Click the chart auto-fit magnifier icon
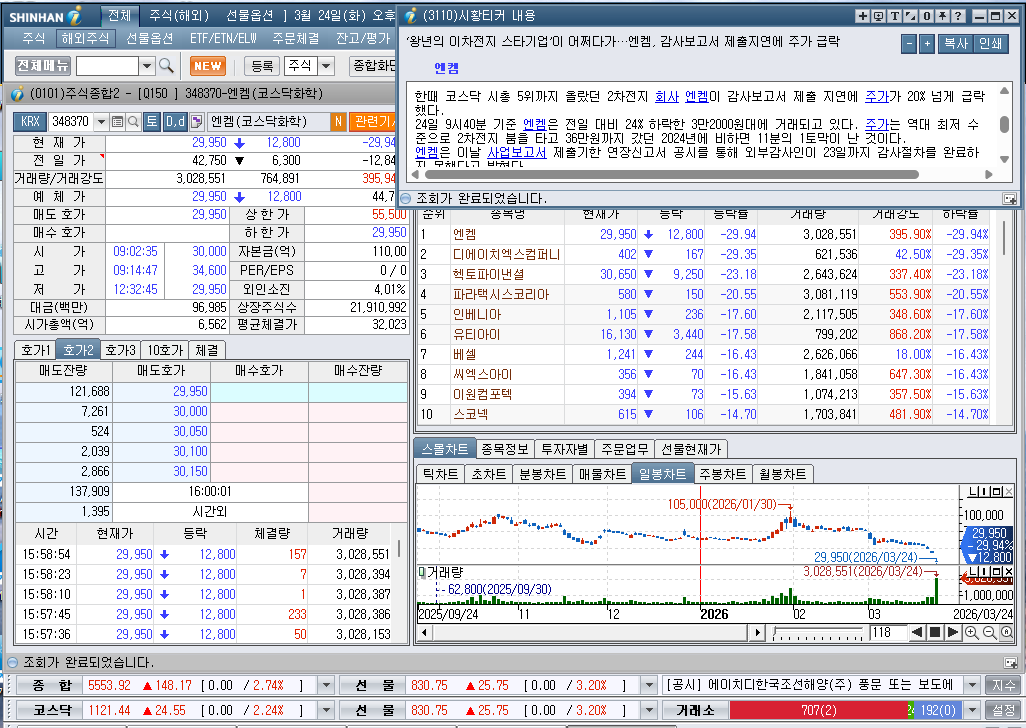Image resolution: width=1026 pixels, height=728 pixels. (x=1006, y=633)
